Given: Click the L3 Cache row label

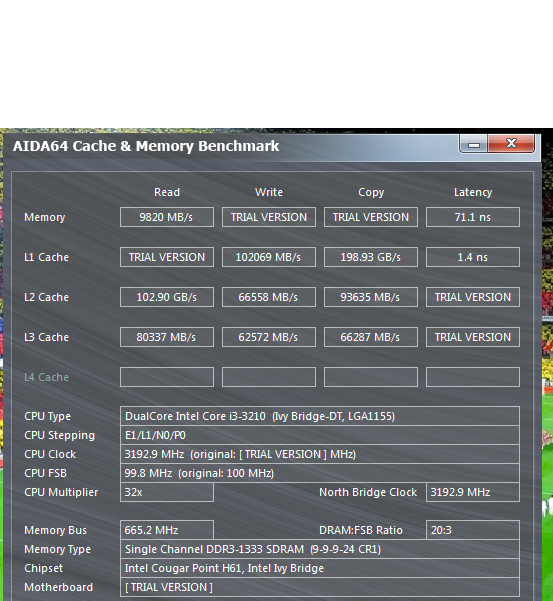Looking at the screenshot, I should [x=46, y=337].
